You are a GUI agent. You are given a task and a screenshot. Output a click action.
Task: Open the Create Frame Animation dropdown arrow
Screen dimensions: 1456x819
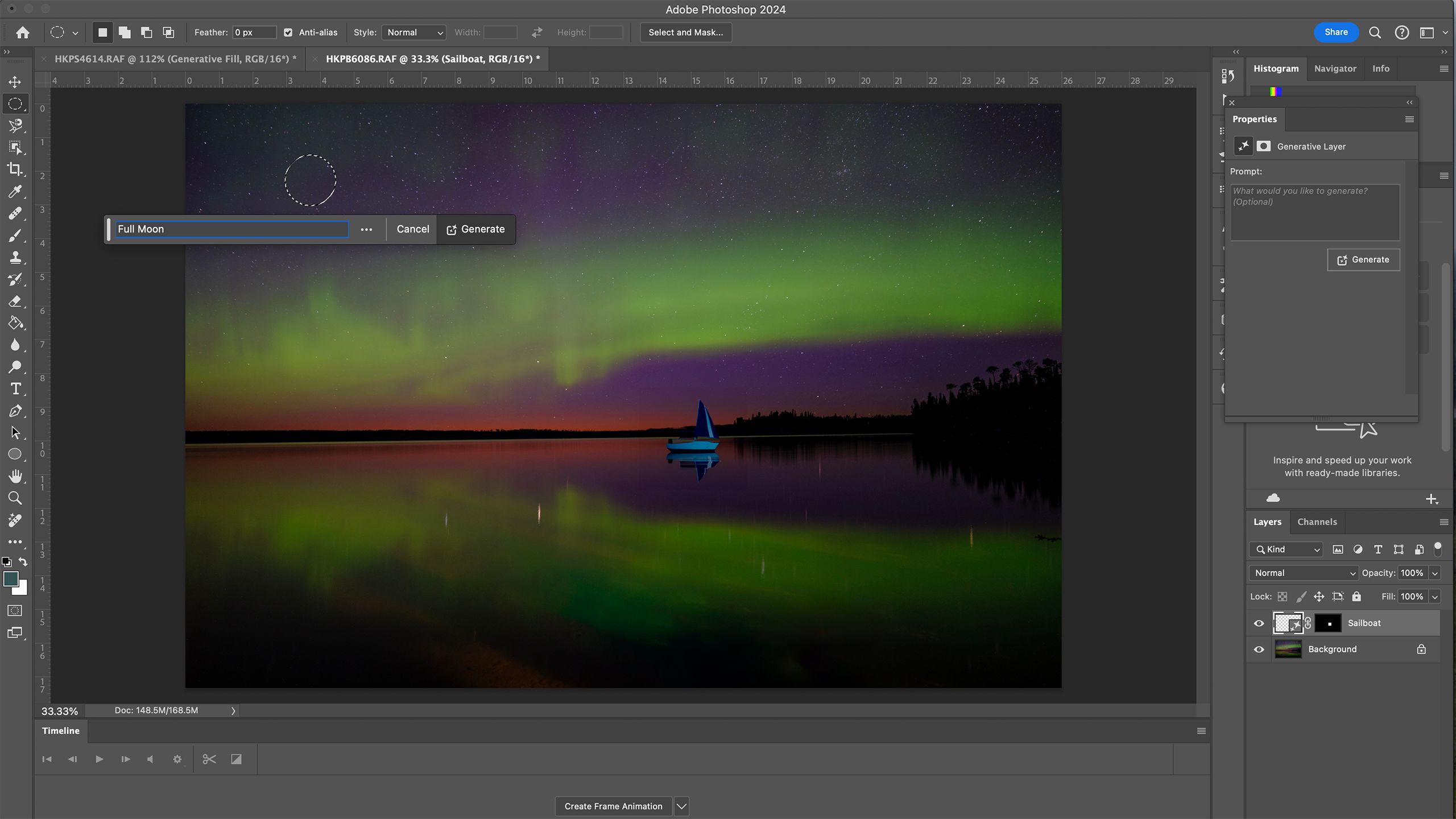click(681, 806)
